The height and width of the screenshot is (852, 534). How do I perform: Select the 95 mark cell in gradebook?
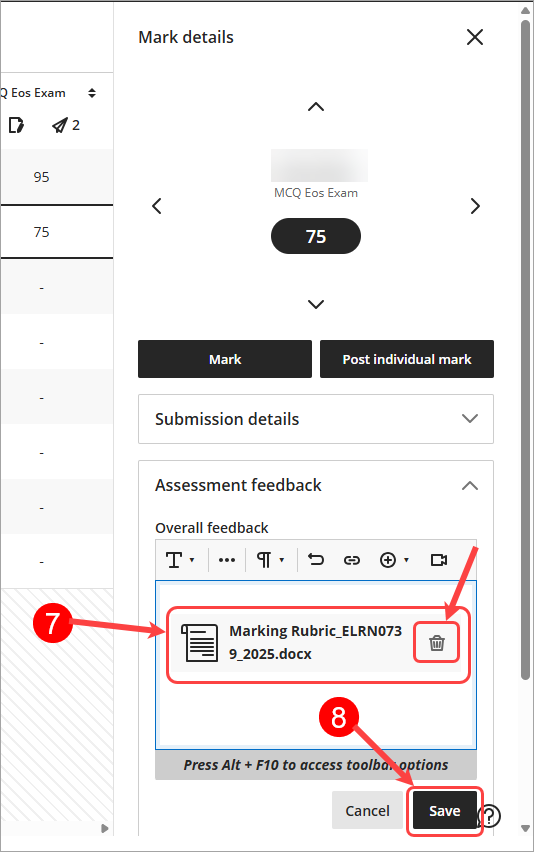click(41, 177)
